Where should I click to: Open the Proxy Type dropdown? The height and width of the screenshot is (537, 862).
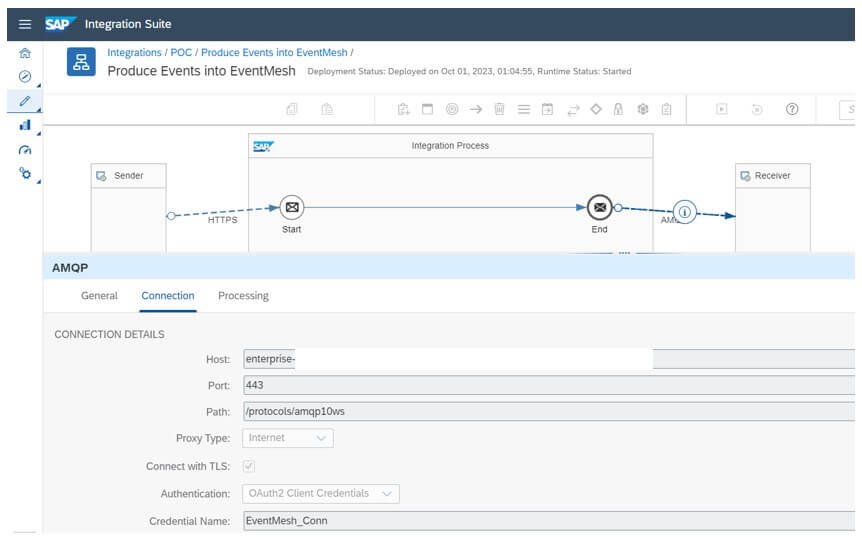pos(288,438)
